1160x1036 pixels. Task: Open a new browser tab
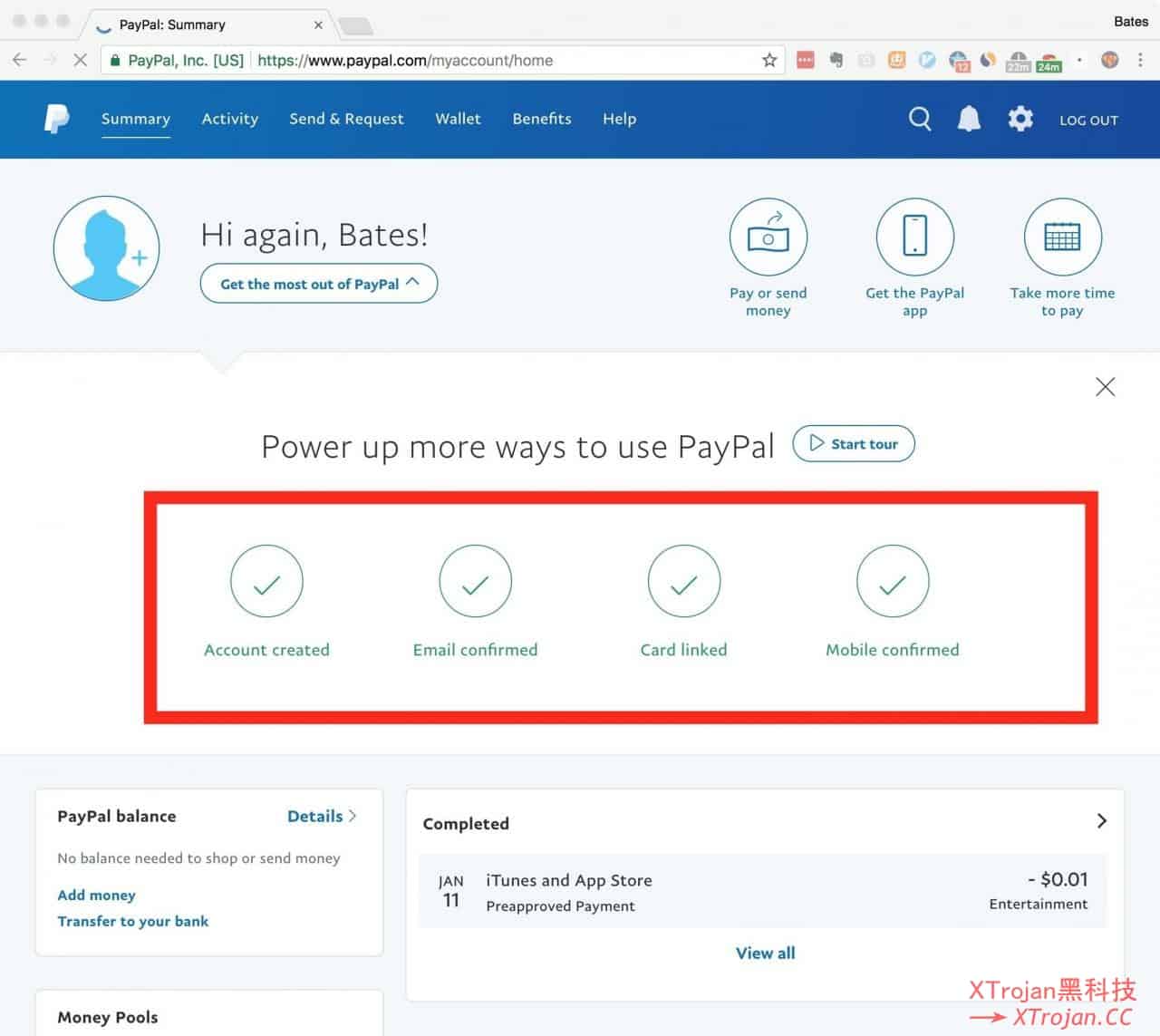coord(355,25)
